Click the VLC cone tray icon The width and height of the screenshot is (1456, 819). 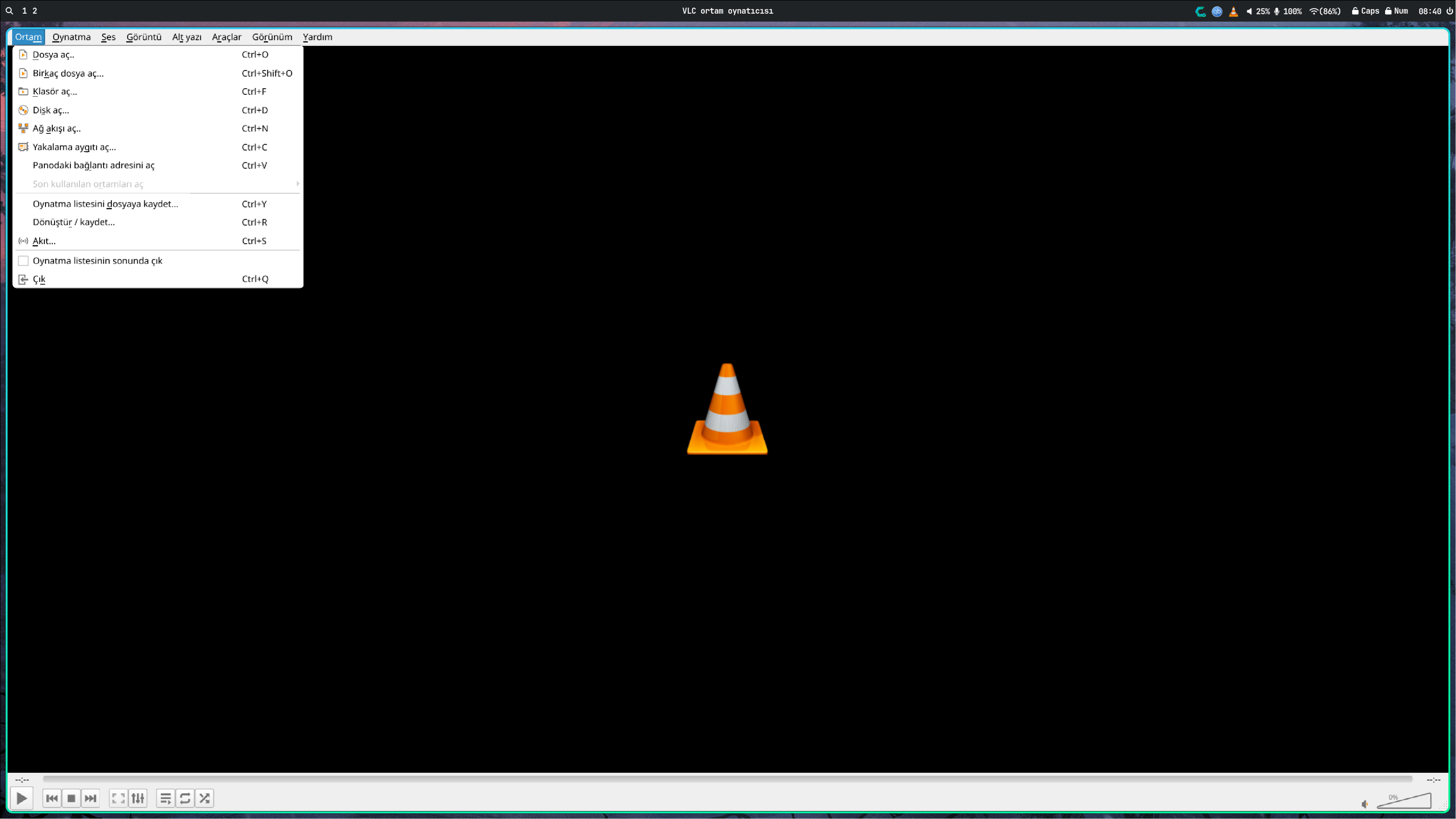tap(1233, 11)
